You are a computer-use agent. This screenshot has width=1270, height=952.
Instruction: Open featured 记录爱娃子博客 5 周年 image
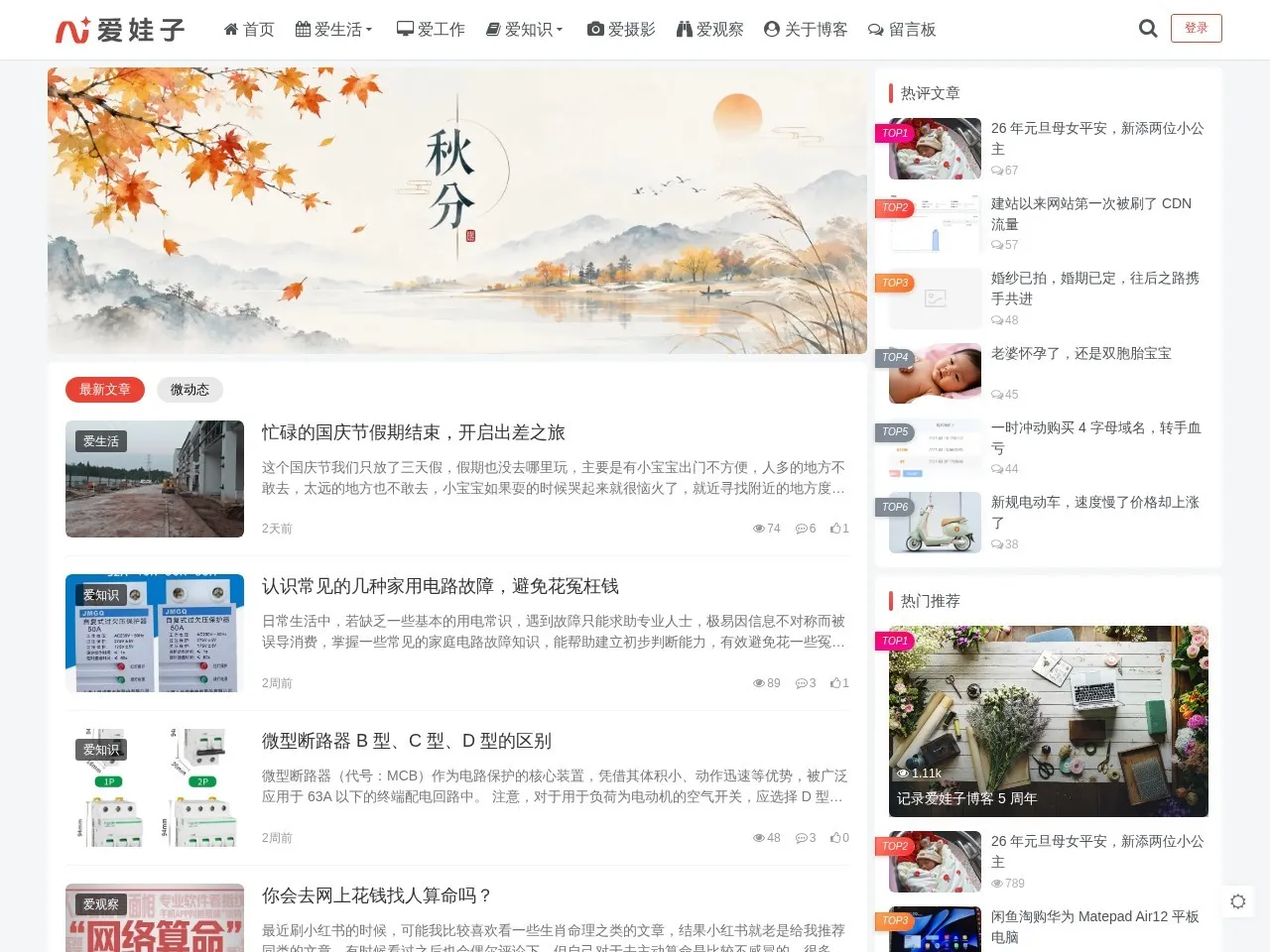[x=1049, y=721]
